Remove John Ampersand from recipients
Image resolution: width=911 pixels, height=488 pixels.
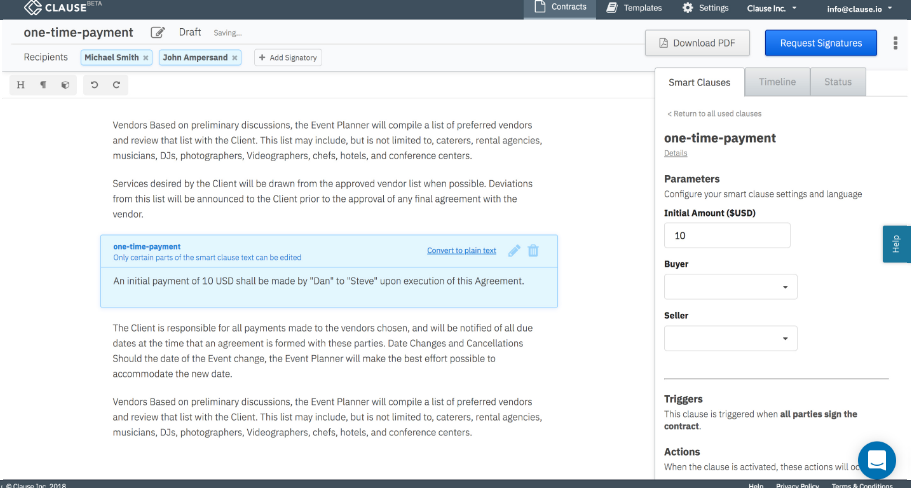(235, 58)
